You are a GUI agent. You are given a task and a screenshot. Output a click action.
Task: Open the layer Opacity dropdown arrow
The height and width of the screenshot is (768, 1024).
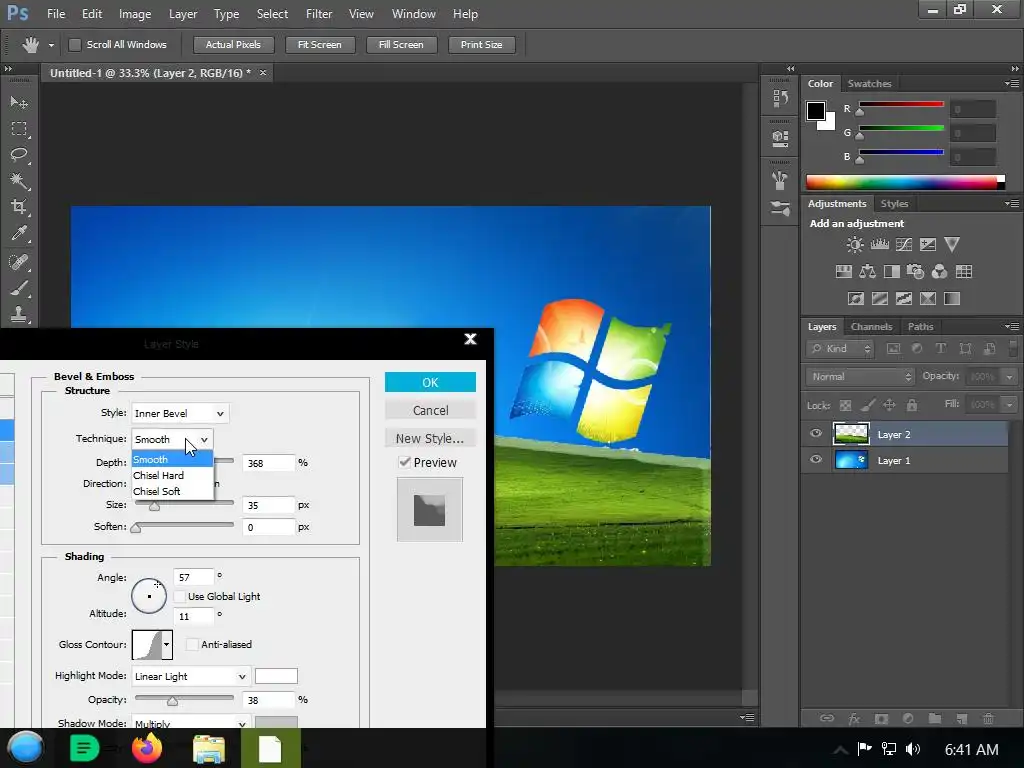pos(1010,377)
